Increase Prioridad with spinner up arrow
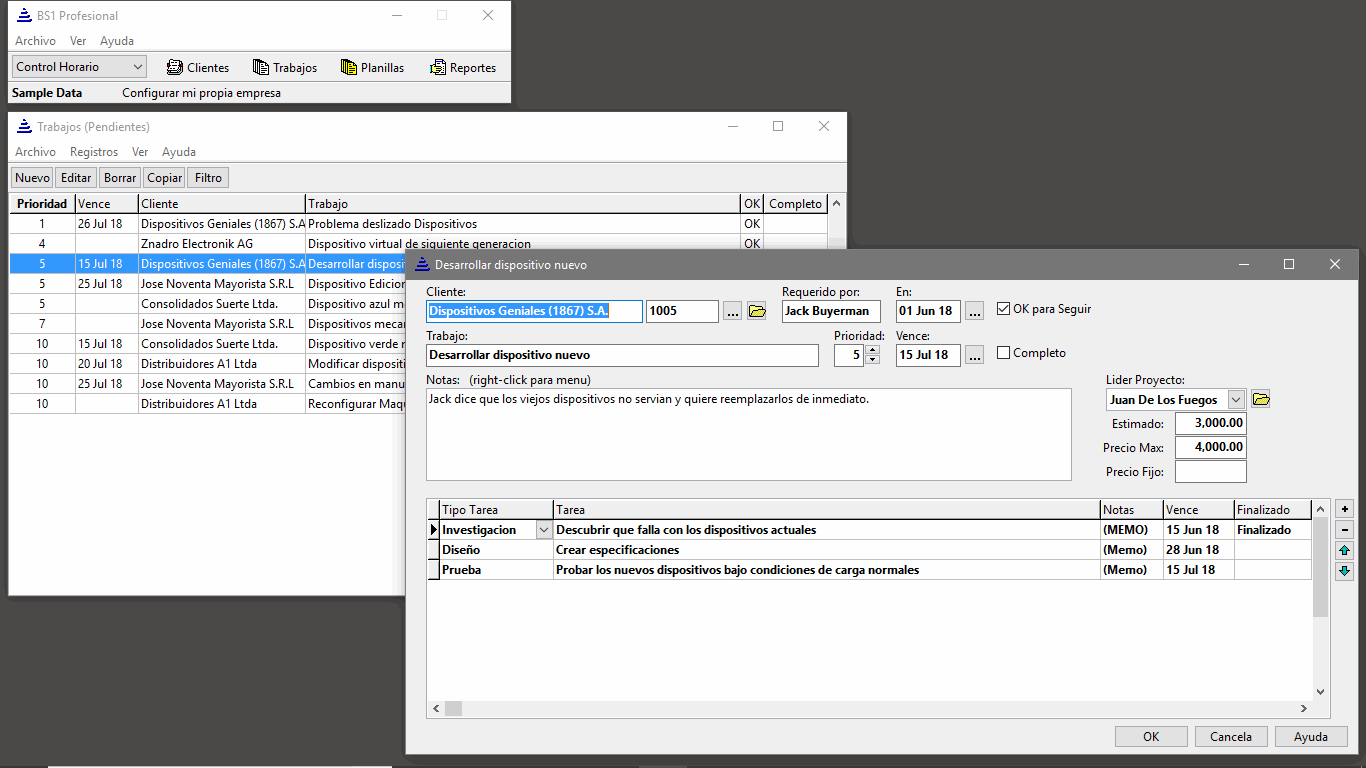 872,349
